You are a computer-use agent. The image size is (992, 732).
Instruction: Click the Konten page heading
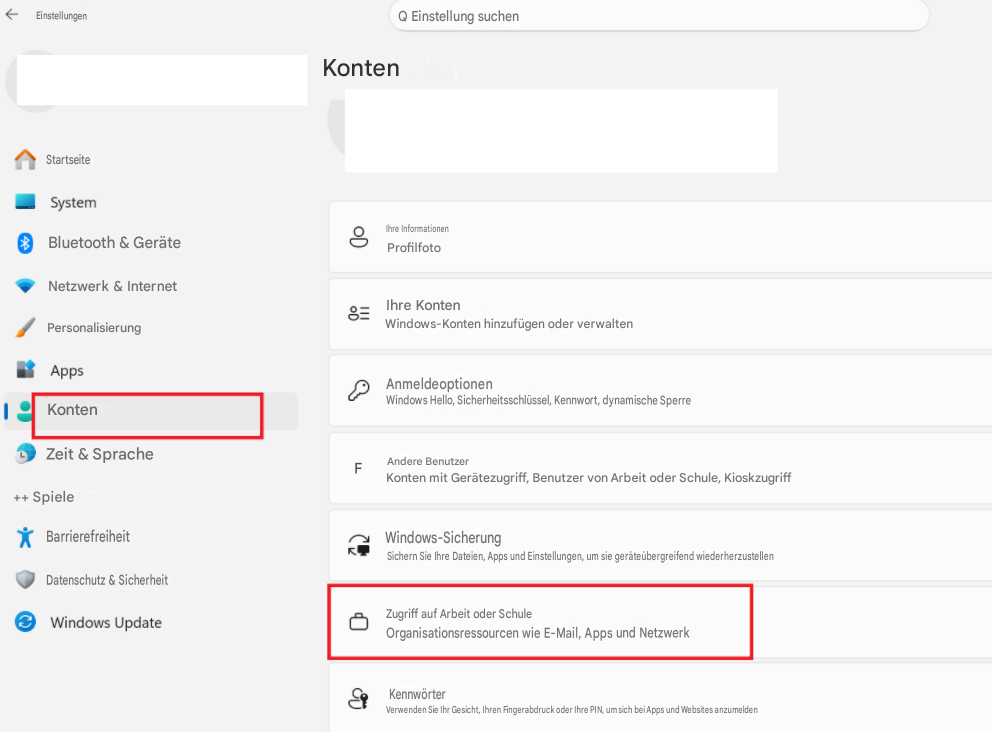(x=361, y=68)
